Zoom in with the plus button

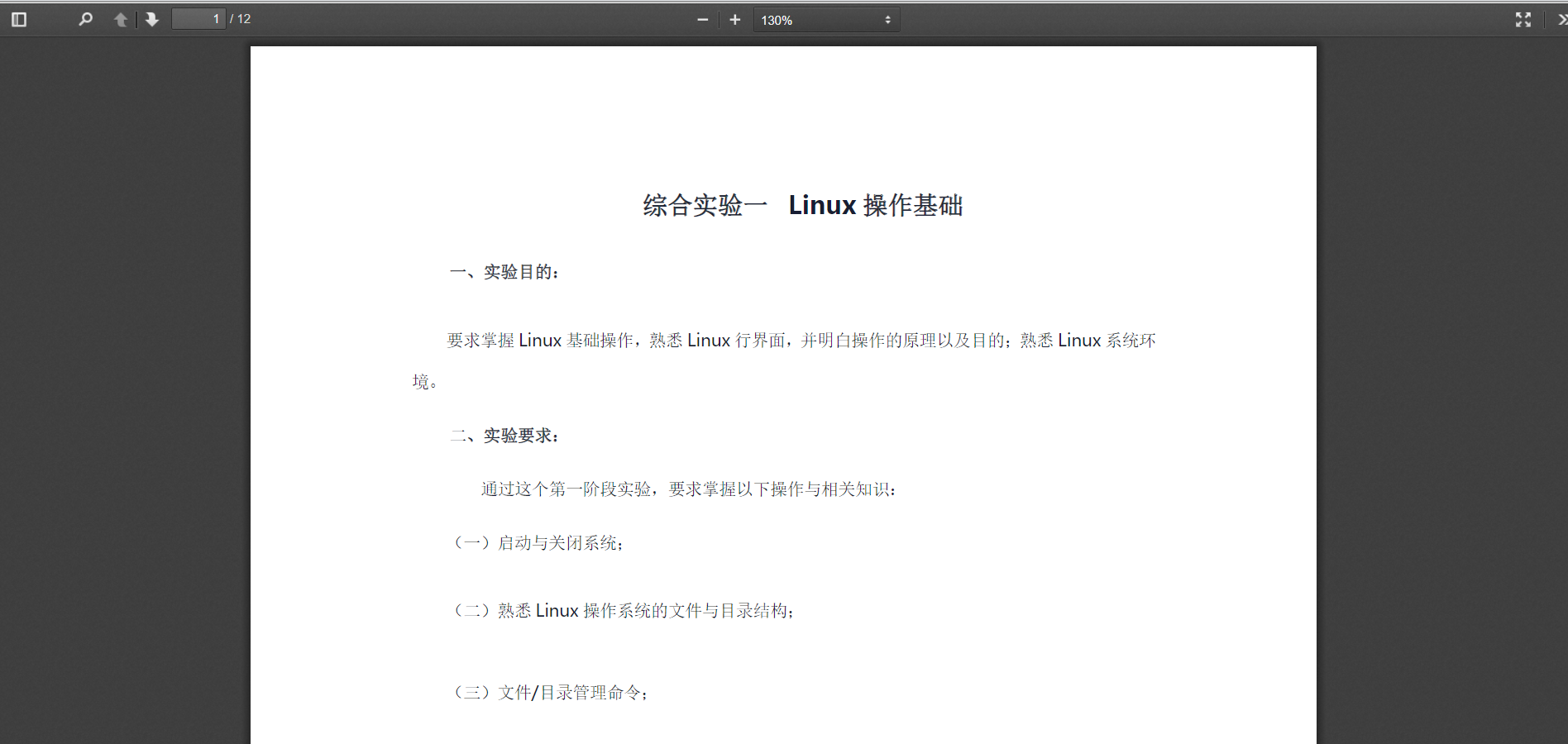pos(735,19)
